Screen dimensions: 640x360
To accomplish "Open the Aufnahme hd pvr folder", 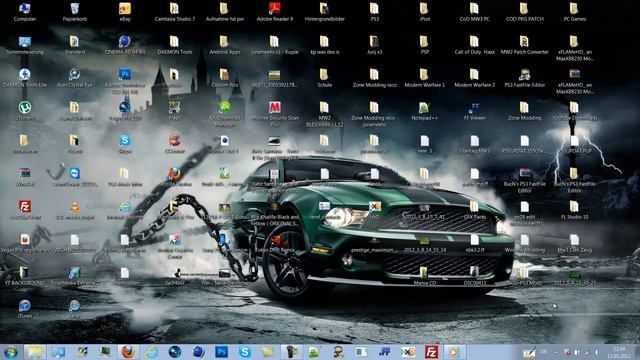I will pyautogui.click(x=224, y=12).
